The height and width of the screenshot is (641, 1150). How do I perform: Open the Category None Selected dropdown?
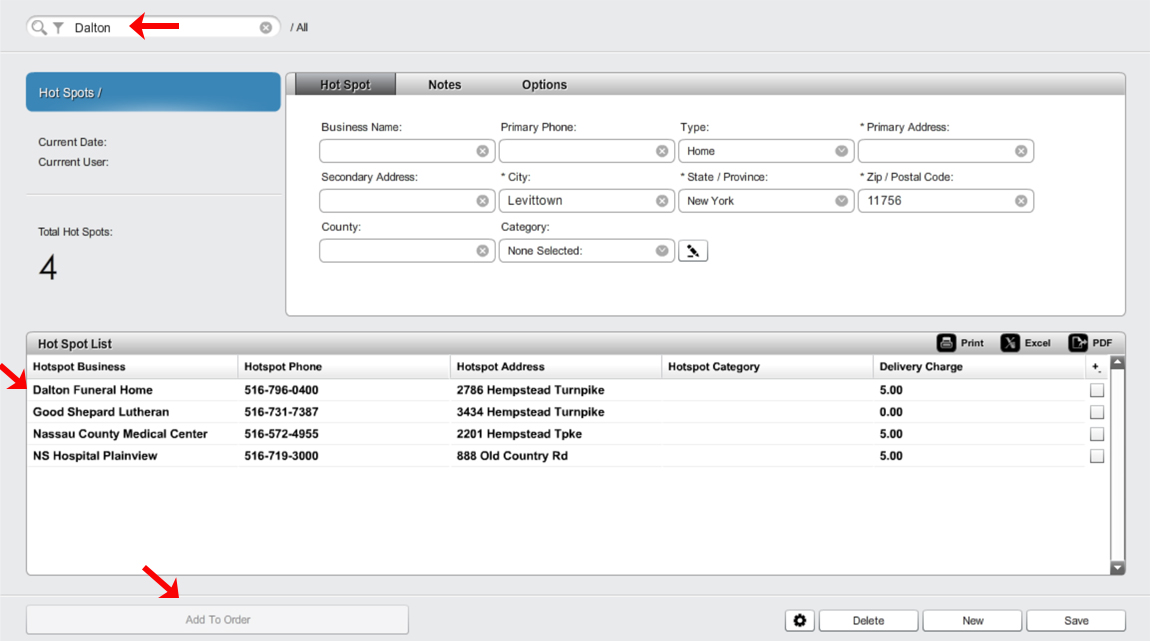pyautogui.click(x=586, y=251)
